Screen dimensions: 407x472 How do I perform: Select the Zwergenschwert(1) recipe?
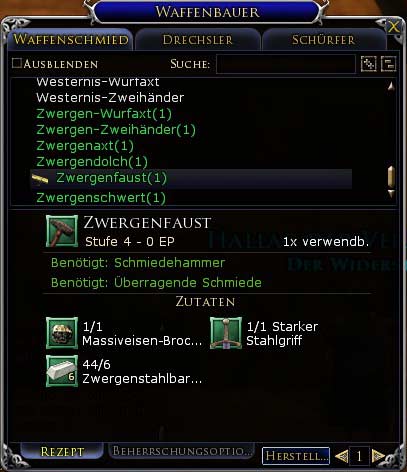click(101, 198)
